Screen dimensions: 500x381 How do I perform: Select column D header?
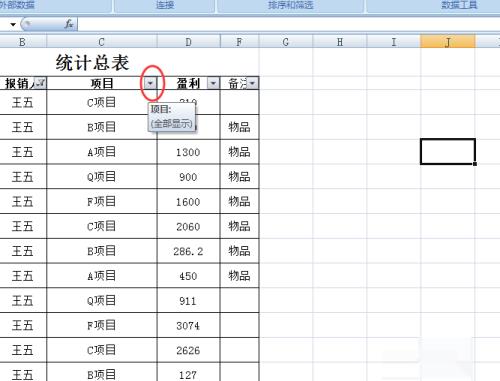pyautogui.click(x=188, y=42)
